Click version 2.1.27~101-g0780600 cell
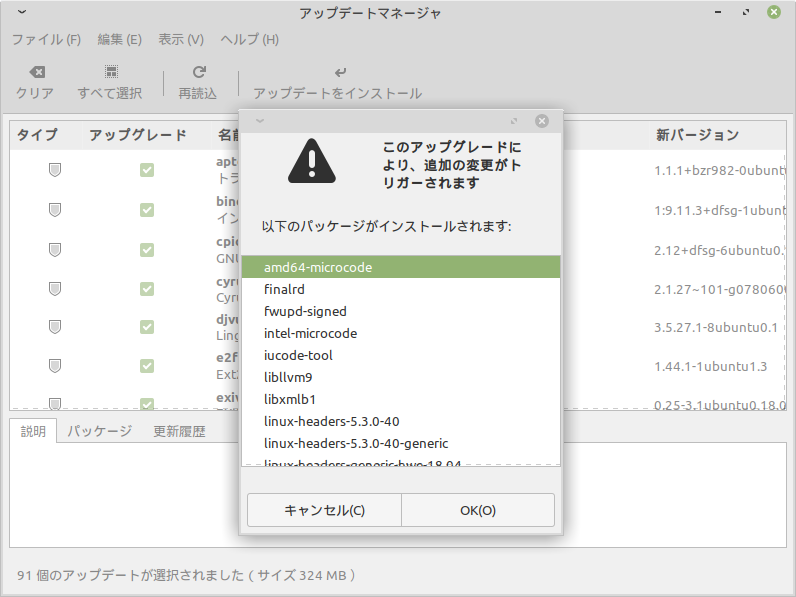Image resolution: width=796 pixels, height=597 pixels. (x=720, y=289)
